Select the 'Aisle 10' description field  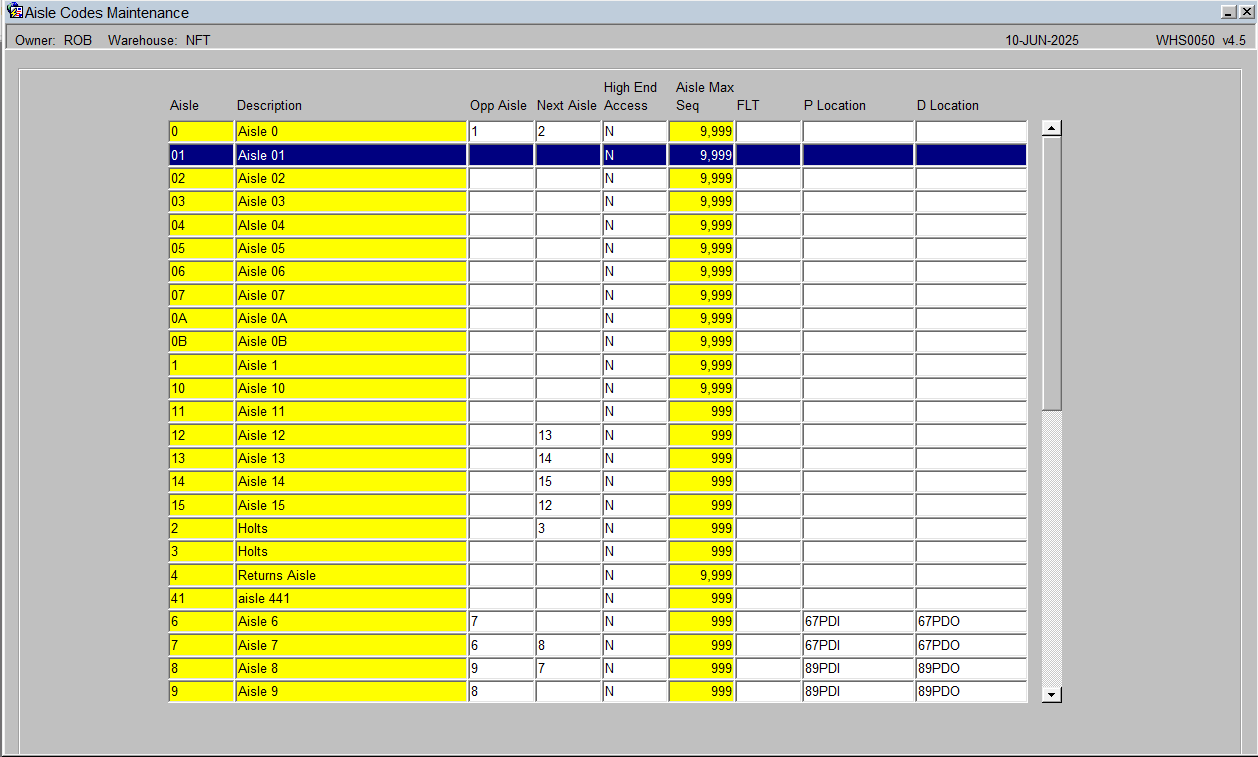pyautogui.click(x=351, y=388)
